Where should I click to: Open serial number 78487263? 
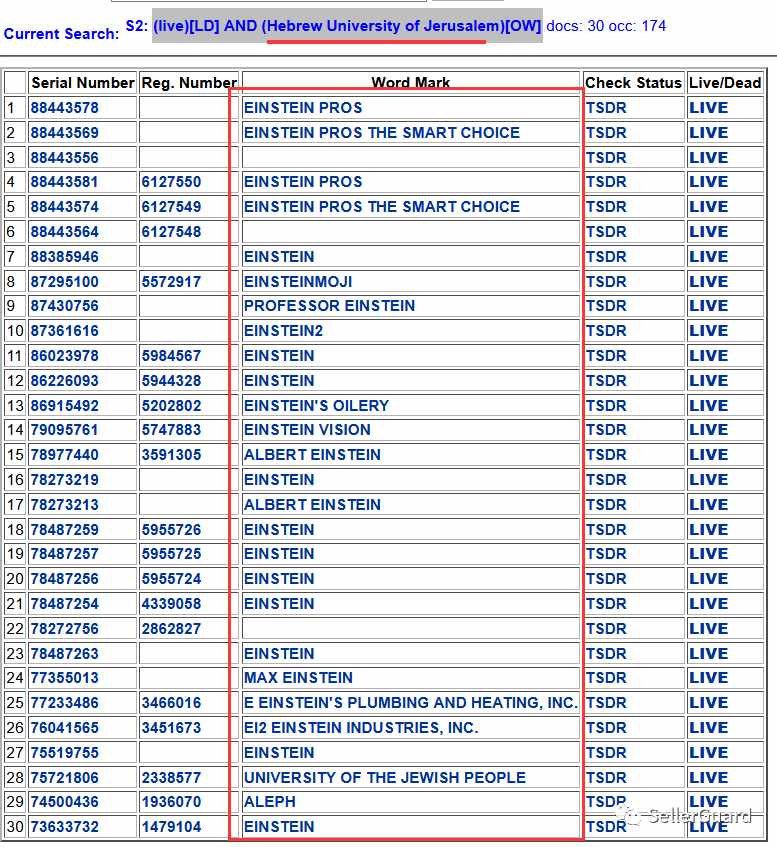(64, 654)
